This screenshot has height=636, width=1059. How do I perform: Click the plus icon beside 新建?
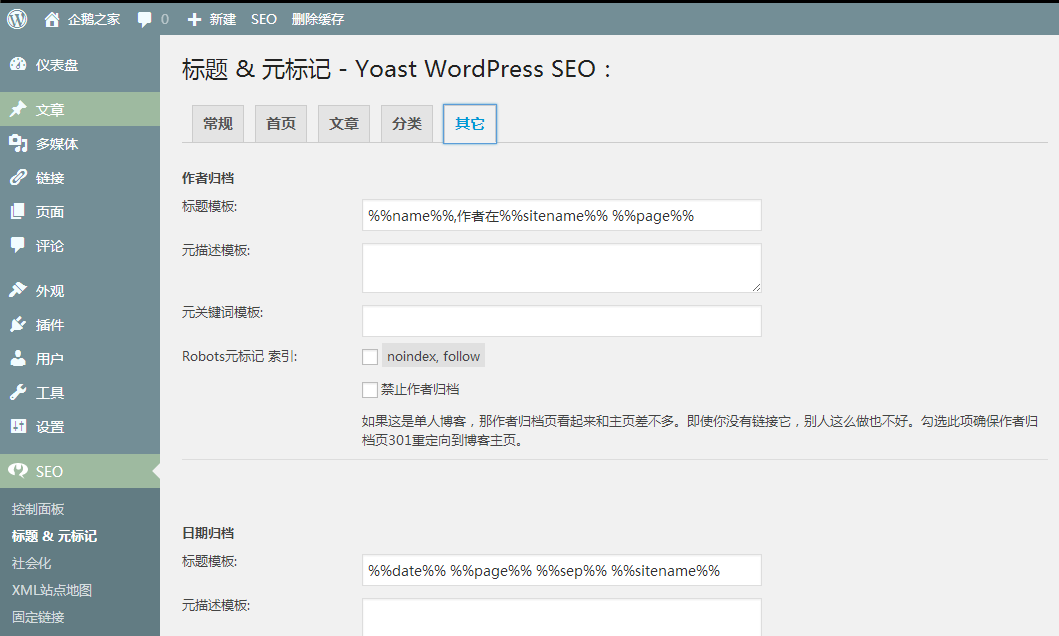click(x=195, y=20)
